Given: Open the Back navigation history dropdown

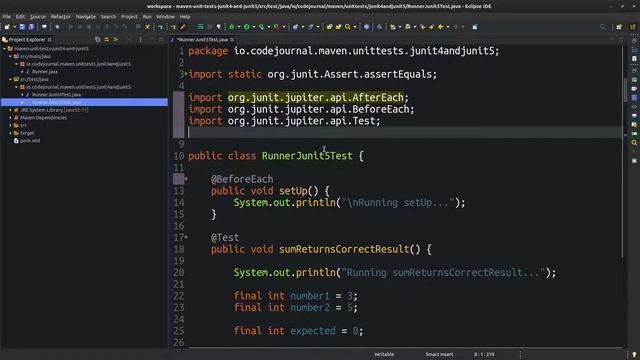Looking at the screenshot, I should click(448, 27).
